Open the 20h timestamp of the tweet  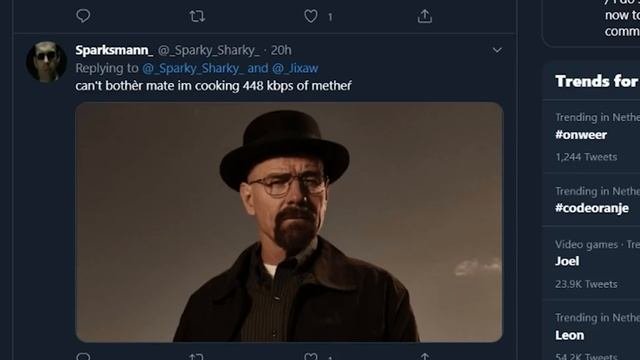tap(281, 50)
